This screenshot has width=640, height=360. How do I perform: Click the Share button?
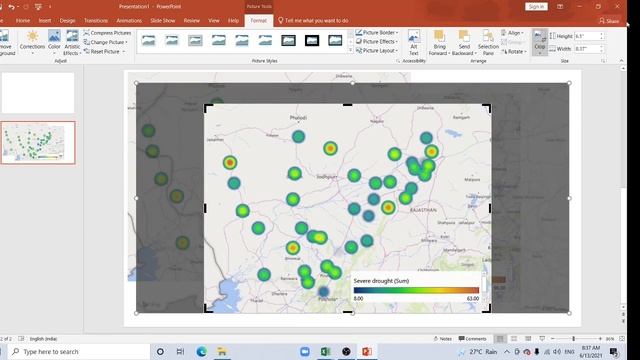pyautogui.click(x=609, y=21)
